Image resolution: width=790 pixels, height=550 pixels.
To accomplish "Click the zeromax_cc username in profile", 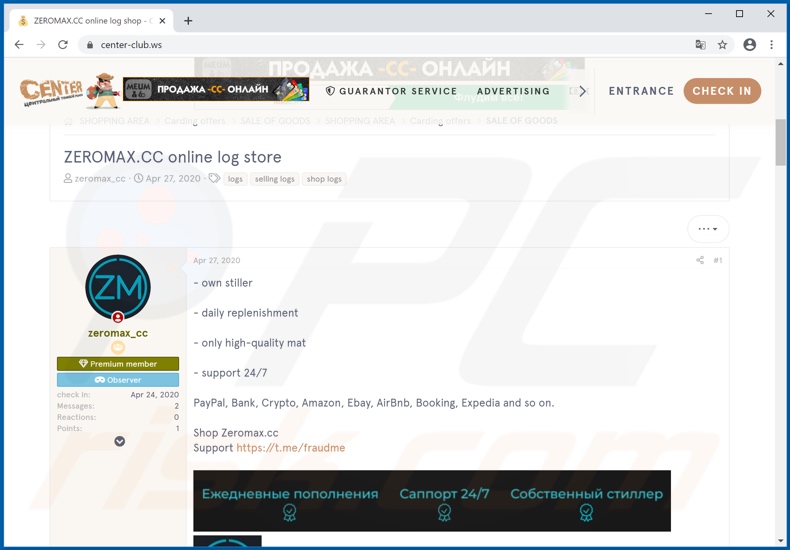I will [x=118, y=333].
